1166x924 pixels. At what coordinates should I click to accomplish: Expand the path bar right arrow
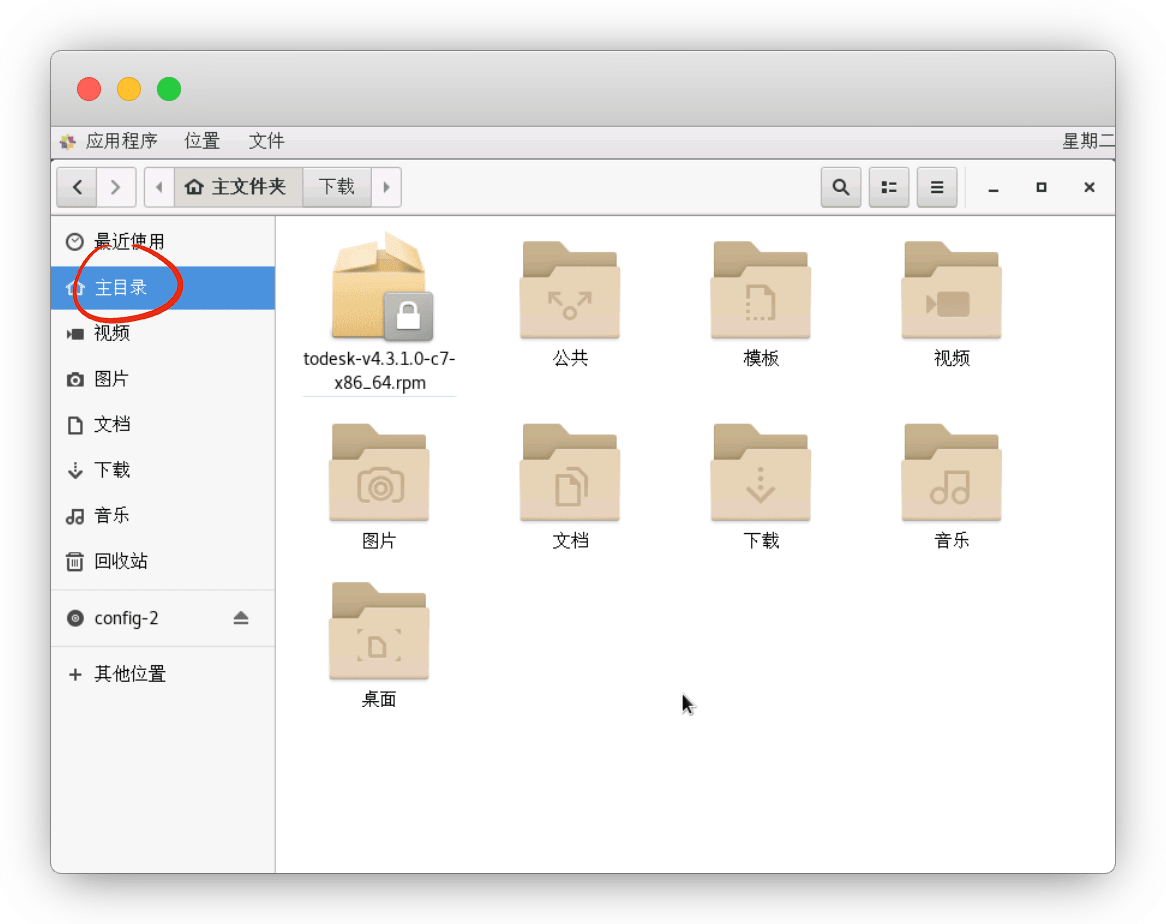[x=386, y=187]
